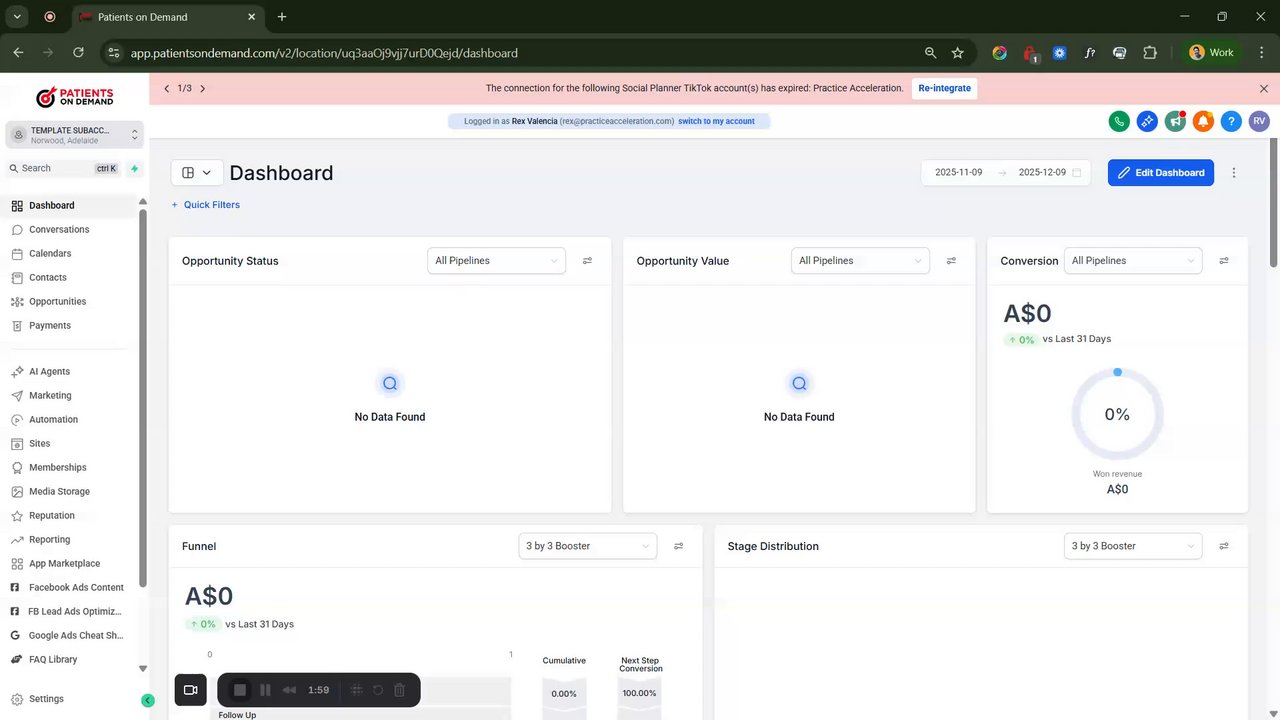Screen dimensions: 1280x720
Task: Click the sidebar Search field
Action: tap(64, 169)
